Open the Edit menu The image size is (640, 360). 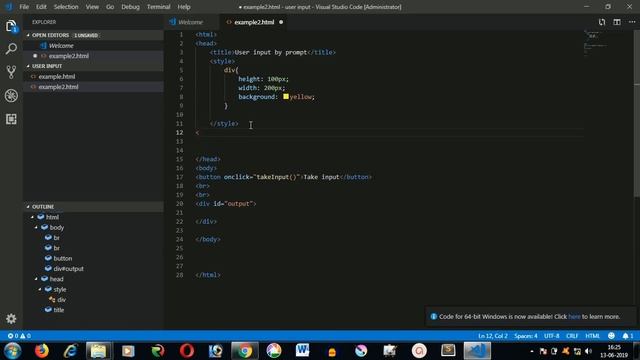(41, 7)
